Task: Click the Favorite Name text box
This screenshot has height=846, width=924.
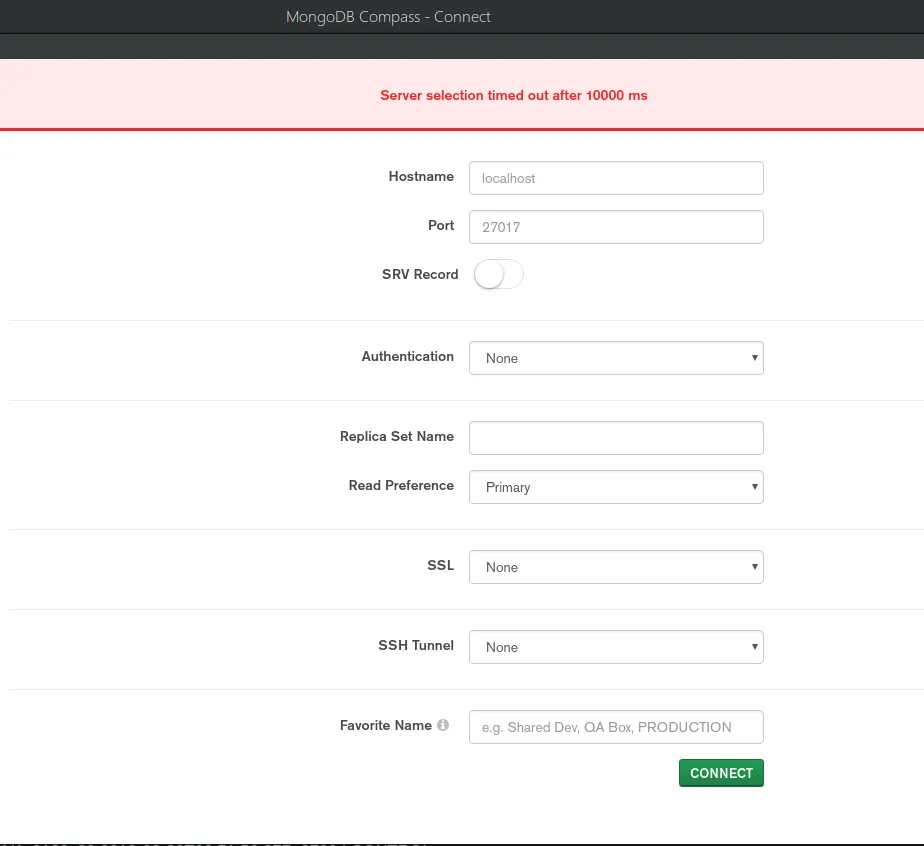Action: (616, 727)
